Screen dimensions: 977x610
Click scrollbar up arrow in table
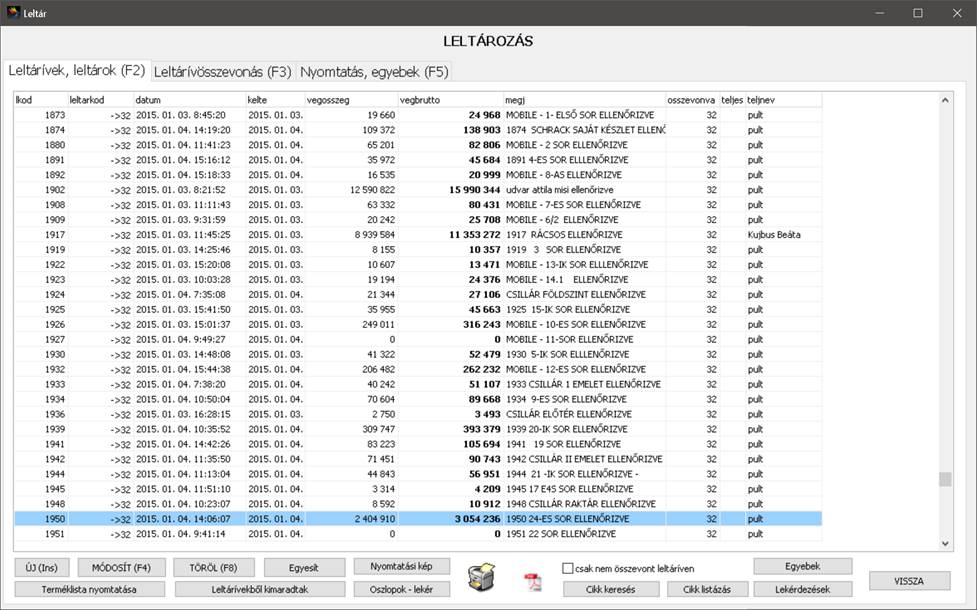946,100
